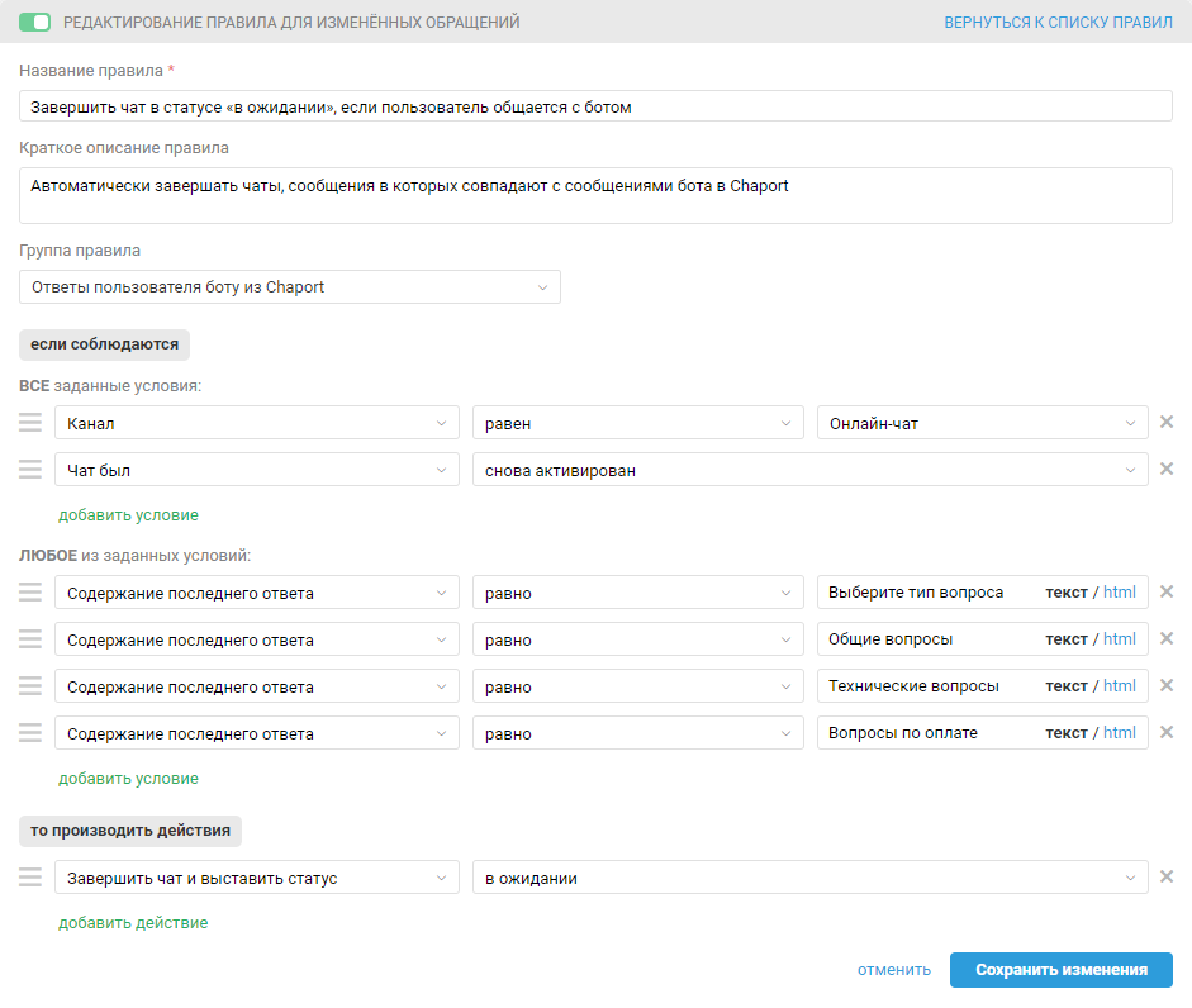
Task: Grab drag handle of 'Канал' row
Action: click(30, 422)
